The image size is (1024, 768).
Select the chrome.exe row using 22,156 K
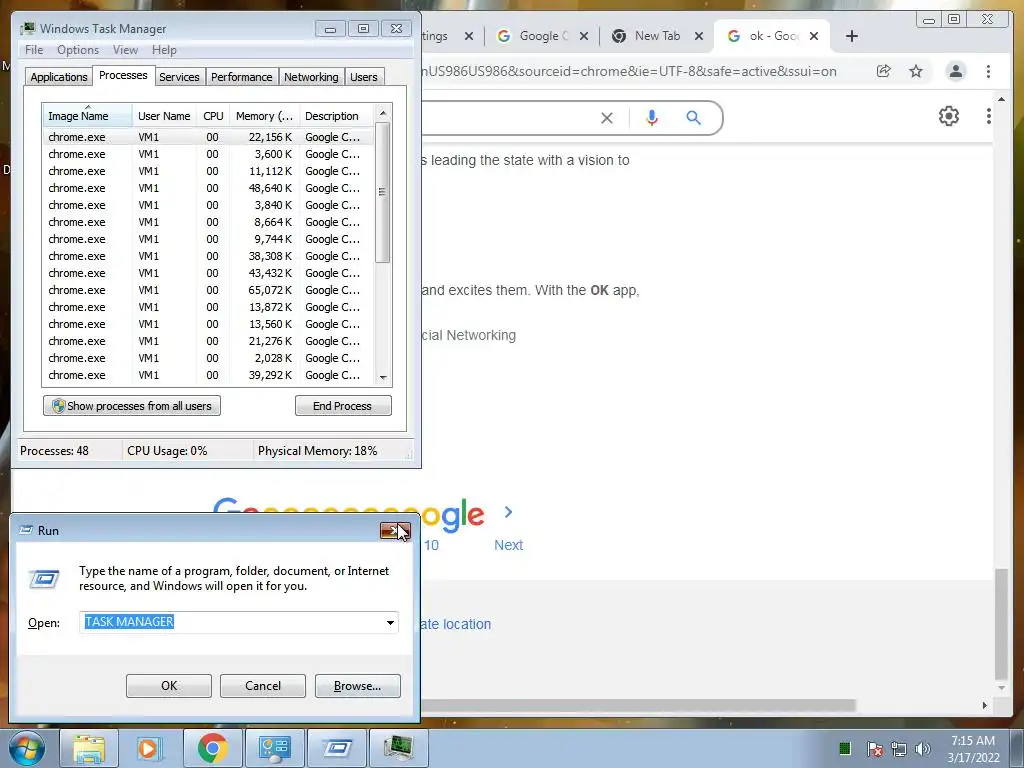point(208,137)
